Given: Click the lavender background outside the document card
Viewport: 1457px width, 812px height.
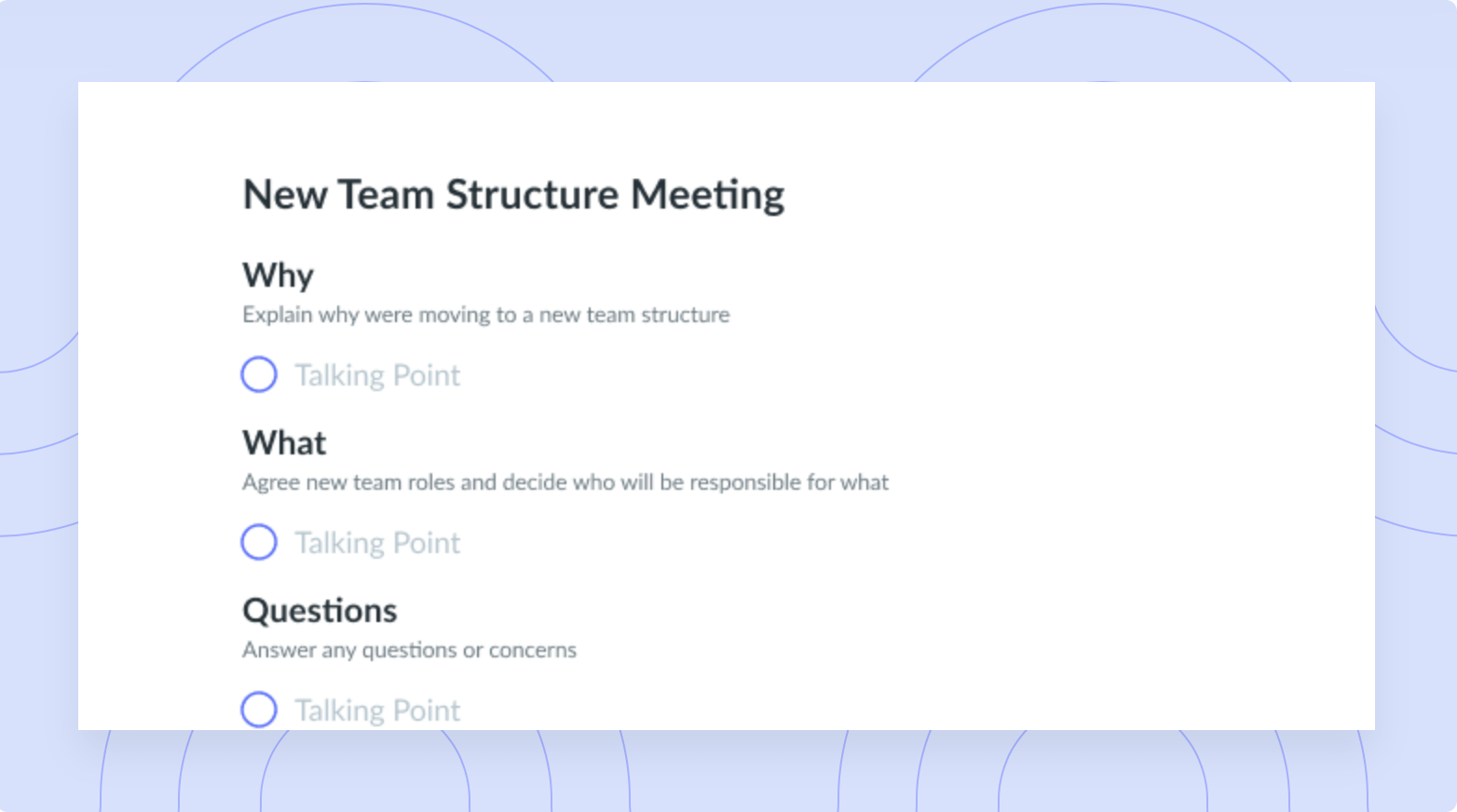Looking at the screenshot, I should click(x=37, y=186).
